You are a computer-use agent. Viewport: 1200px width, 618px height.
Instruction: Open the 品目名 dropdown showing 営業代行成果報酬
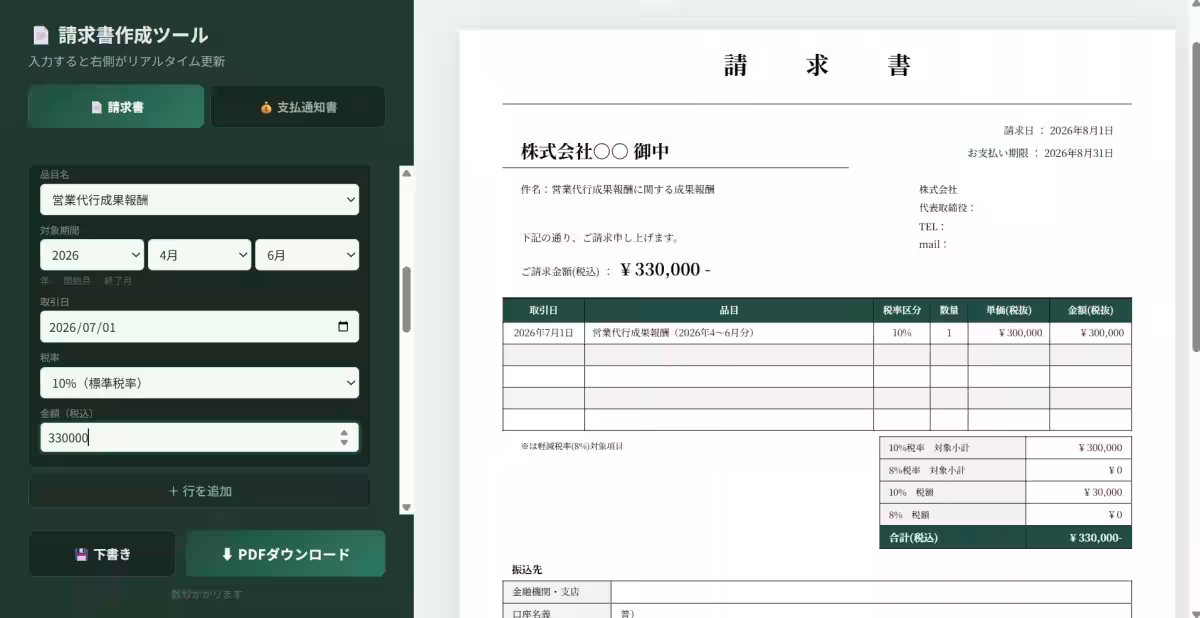(x=199, y=200)
